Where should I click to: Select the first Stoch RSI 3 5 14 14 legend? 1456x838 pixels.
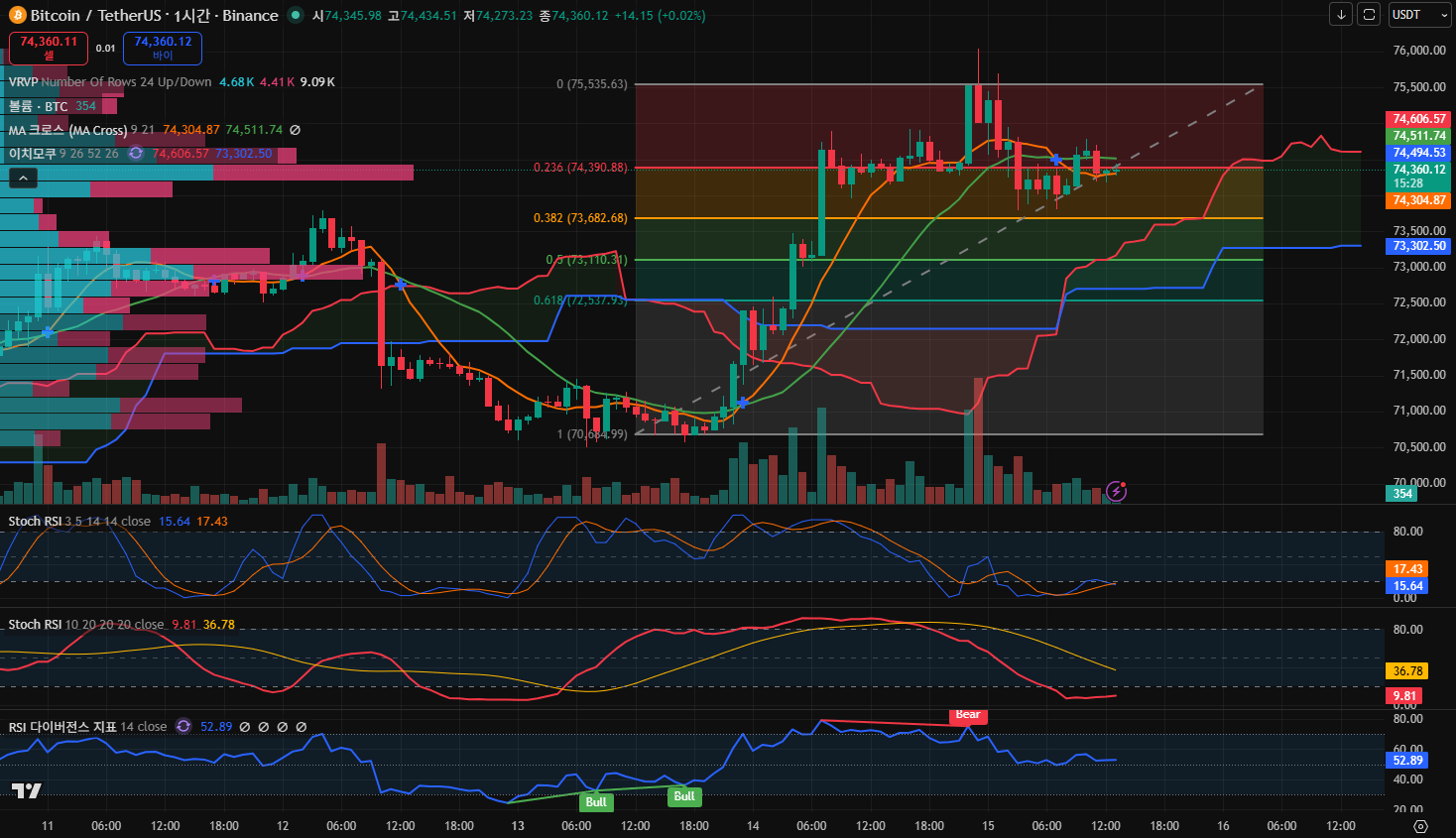point(35,522)
